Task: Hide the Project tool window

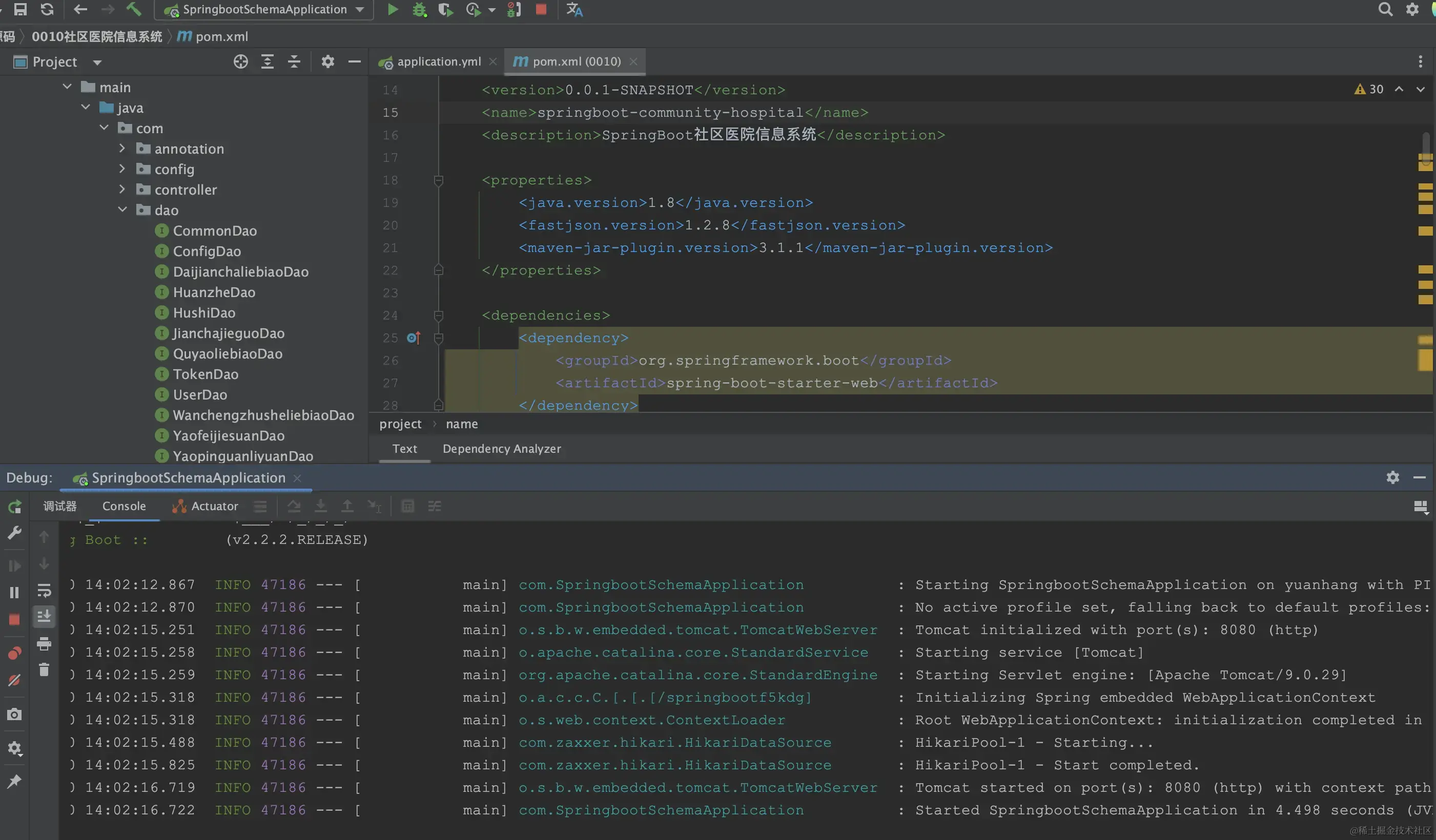Action: 355,61
